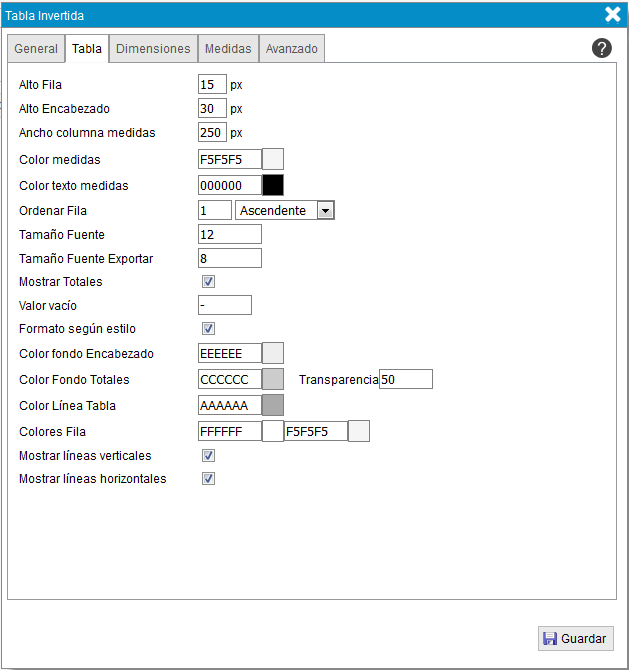Open the Dimensiones tab
Image resolution: width=629 pixels, height=670 pixels.
(153, 49)
